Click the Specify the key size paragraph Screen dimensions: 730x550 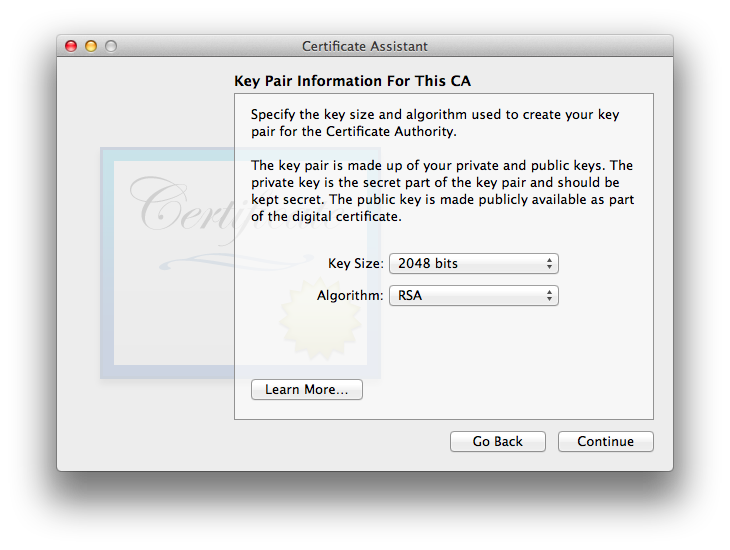(x=434, y=123)
